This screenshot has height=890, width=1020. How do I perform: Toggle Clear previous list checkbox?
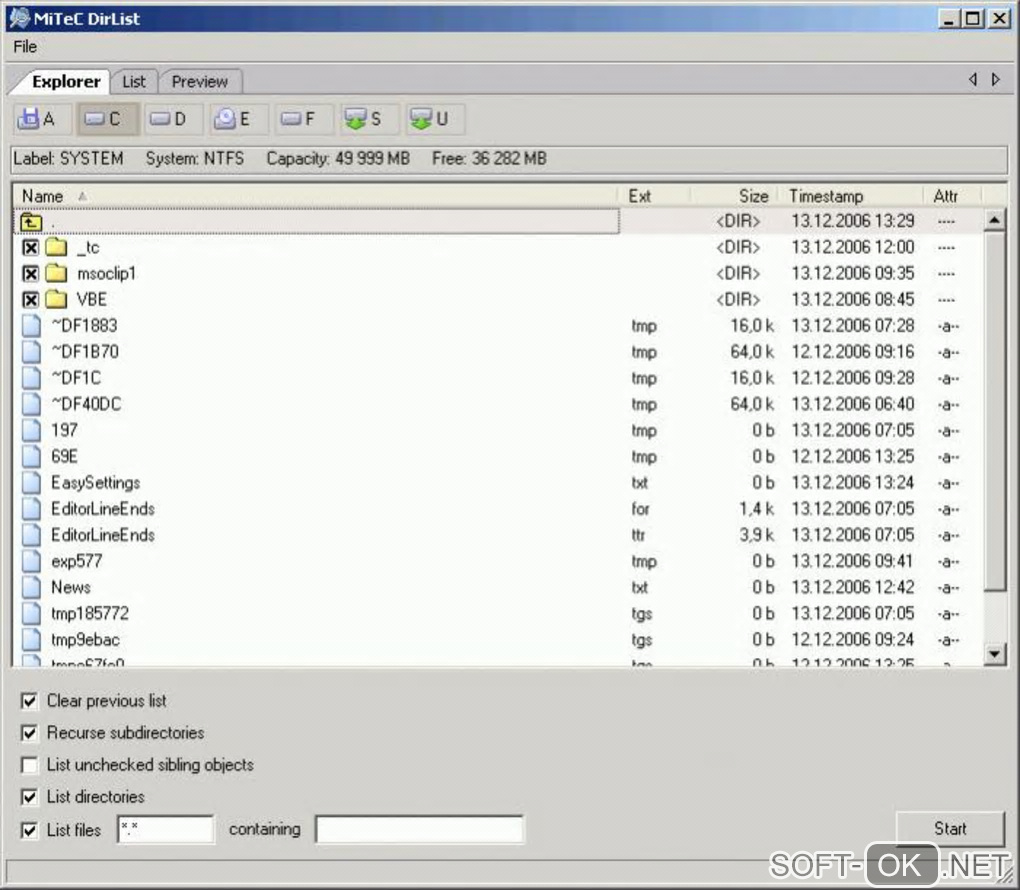29,701
